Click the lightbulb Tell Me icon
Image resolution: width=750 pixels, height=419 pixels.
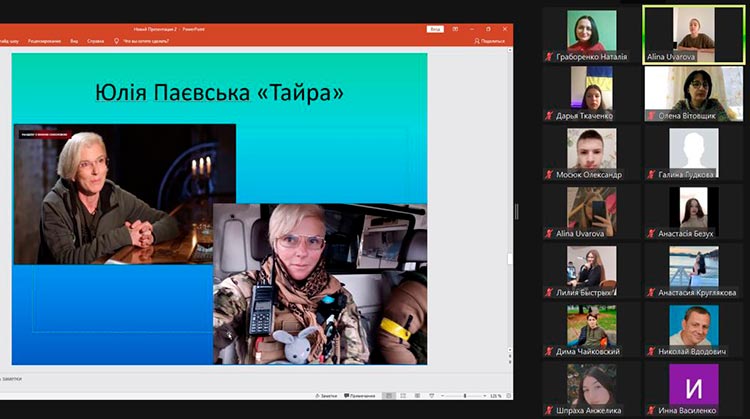coord(116,41)
